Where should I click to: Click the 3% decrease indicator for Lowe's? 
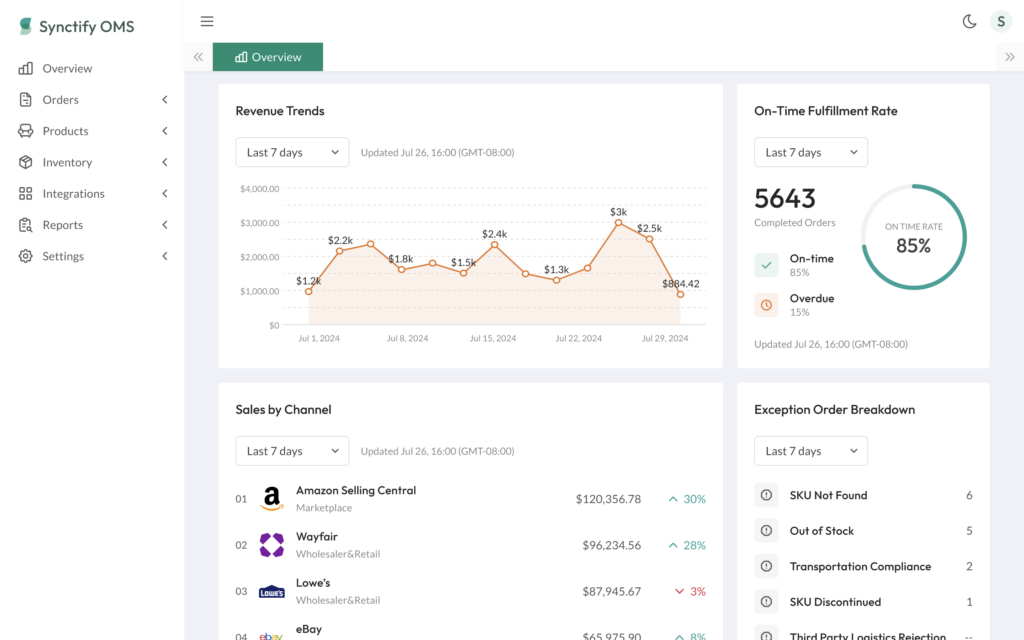click(690, 591)
